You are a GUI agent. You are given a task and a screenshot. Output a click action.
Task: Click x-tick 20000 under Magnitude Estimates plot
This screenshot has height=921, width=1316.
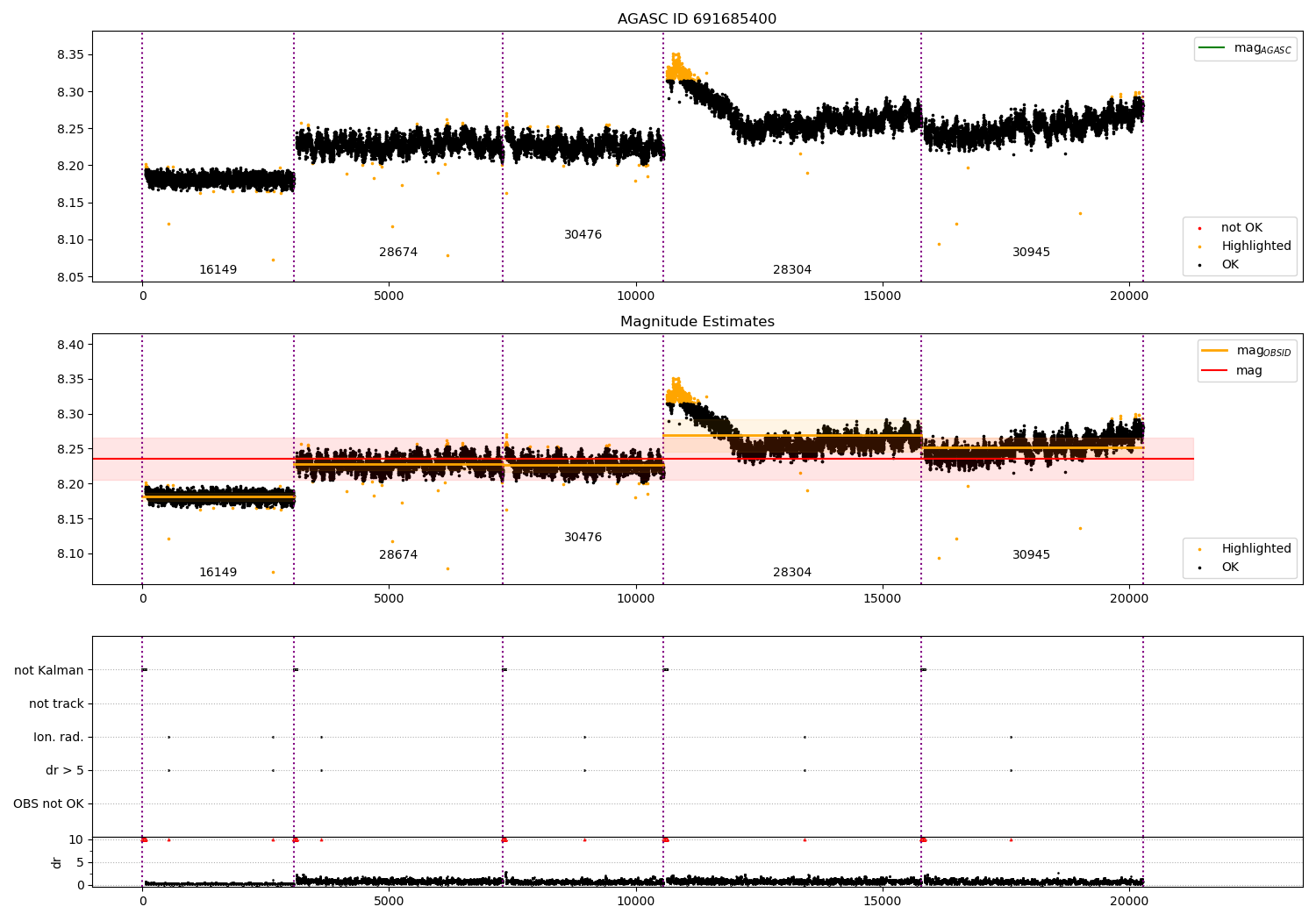coord(1128,599)
